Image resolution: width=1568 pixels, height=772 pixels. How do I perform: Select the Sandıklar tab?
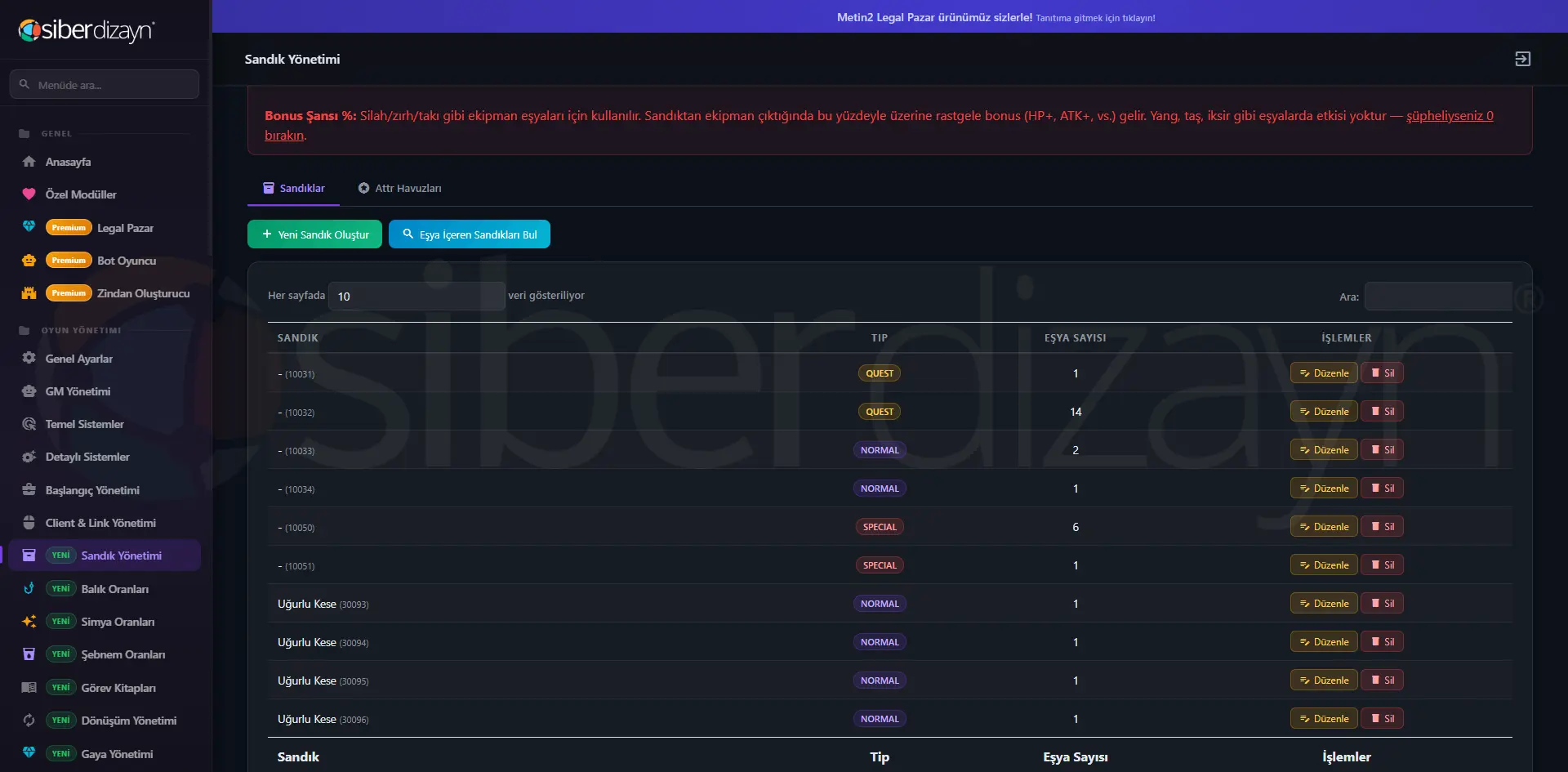click(x=293, y=188)
